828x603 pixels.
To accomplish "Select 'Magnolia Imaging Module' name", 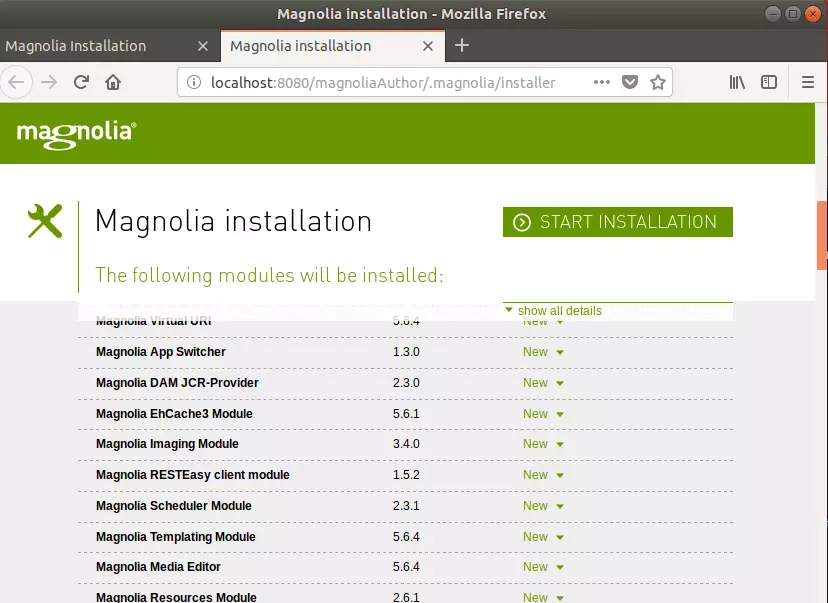I will [x=167, y=444].
